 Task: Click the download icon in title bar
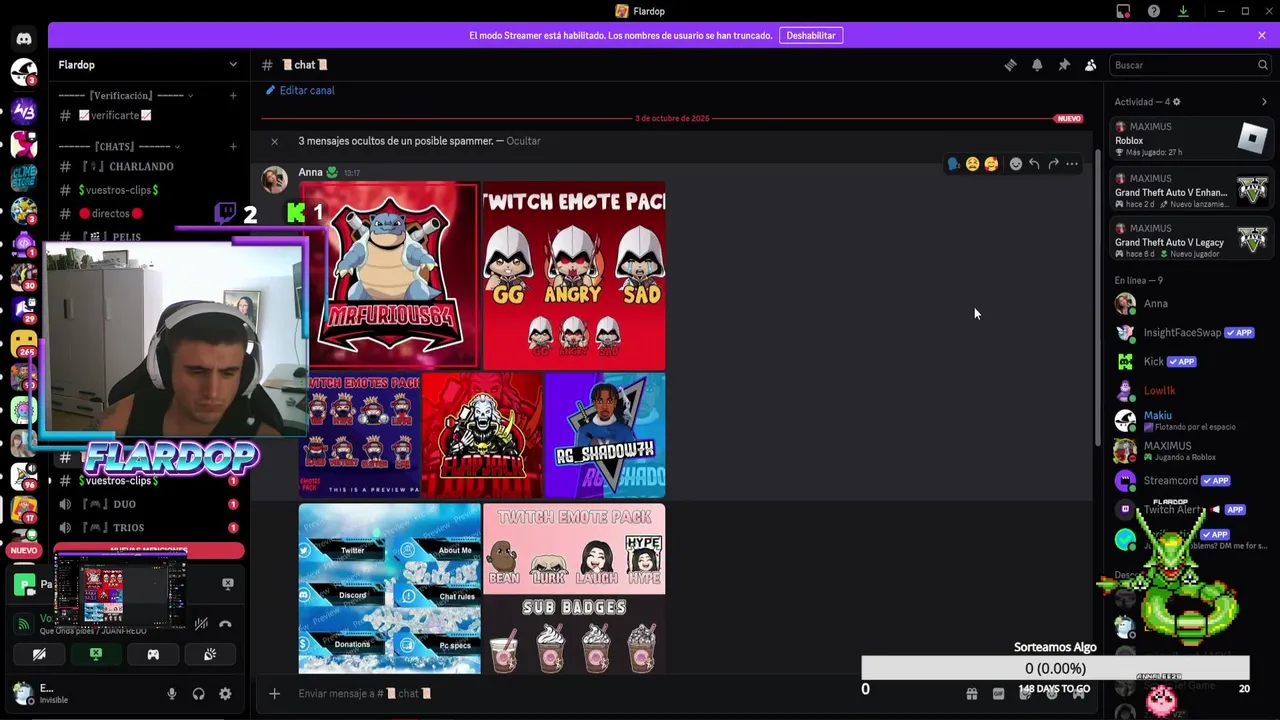point(1183,11)
